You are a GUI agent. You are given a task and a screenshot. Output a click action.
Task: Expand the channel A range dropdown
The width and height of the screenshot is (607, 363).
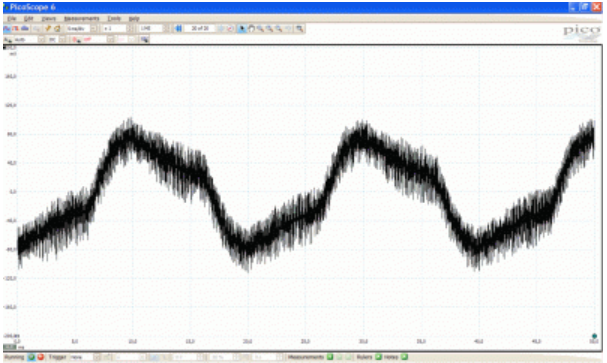point(41,39)
